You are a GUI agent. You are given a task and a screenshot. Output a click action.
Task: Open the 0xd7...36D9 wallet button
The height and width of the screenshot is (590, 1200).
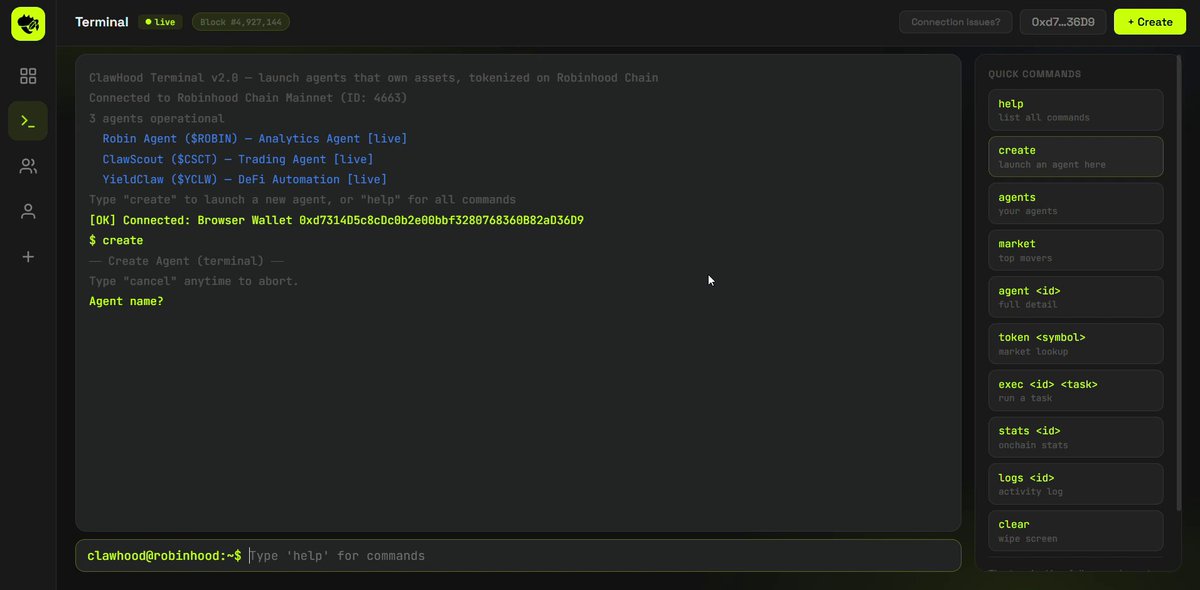(x=1063, y=22)
